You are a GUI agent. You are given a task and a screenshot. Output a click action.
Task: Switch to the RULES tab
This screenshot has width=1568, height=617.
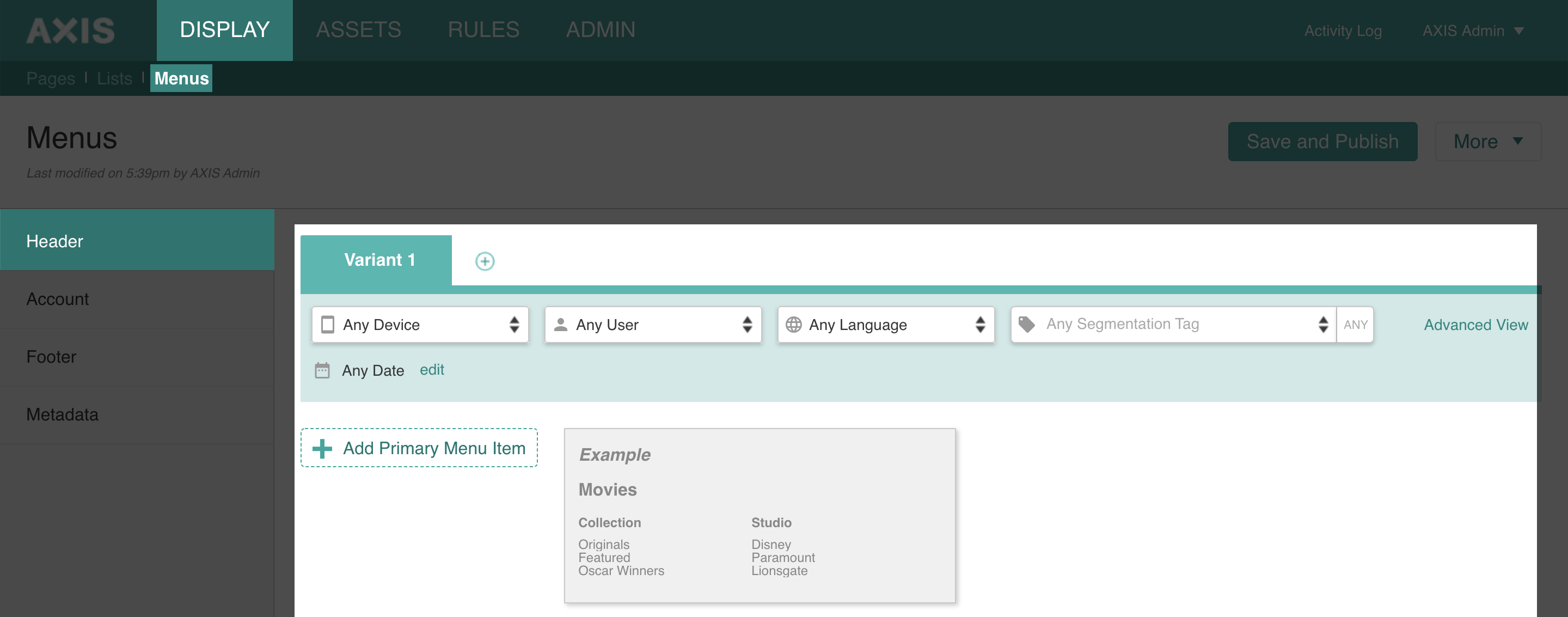tap(483, 30)
